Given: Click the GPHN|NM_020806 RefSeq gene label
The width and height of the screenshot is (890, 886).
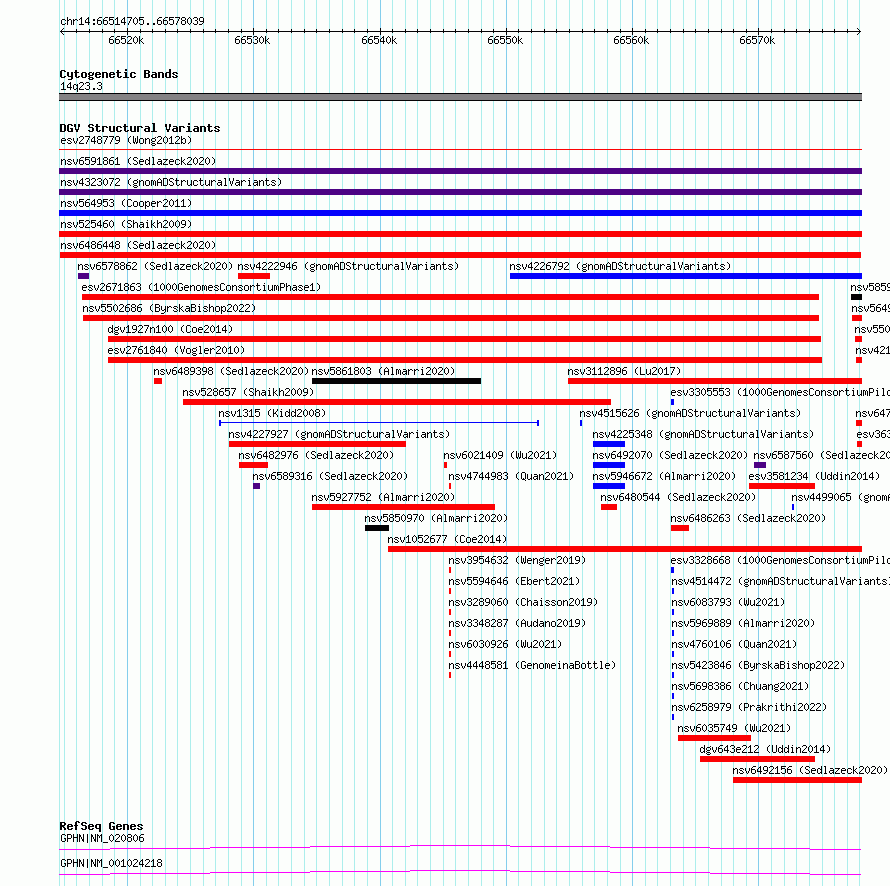Looking at the screenshot, I should [x=102, y=838].
